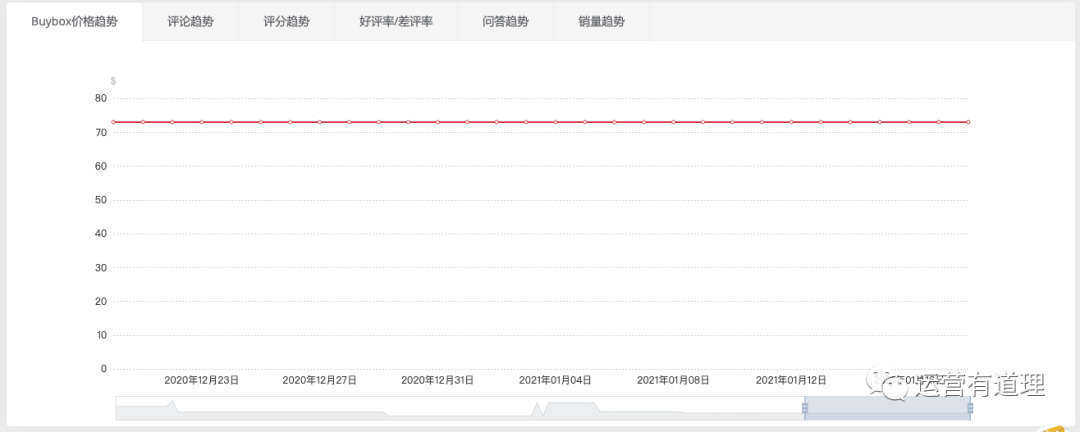The height and width of the screenshot is (432, 1080).
Task: Click the first data point on the red price line
Action: [114, 122]
